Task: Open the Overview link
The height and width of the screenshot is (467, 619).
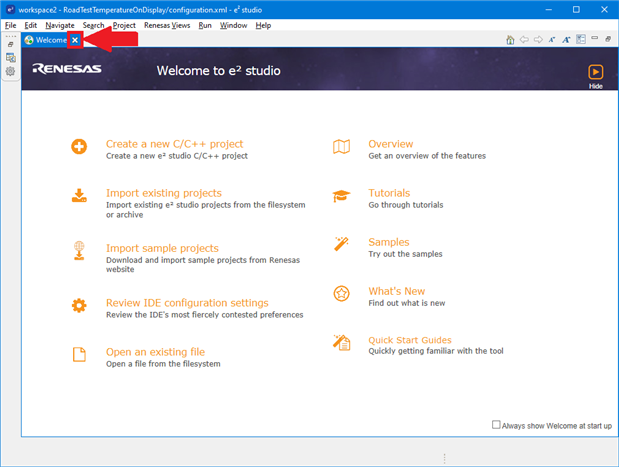Action: (x=391, y=144)
